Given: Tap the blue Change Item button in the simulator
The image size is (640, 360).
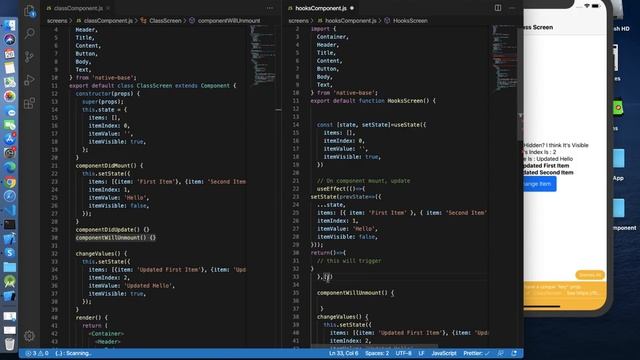Looking at the screenshot, I should (540, 184).
